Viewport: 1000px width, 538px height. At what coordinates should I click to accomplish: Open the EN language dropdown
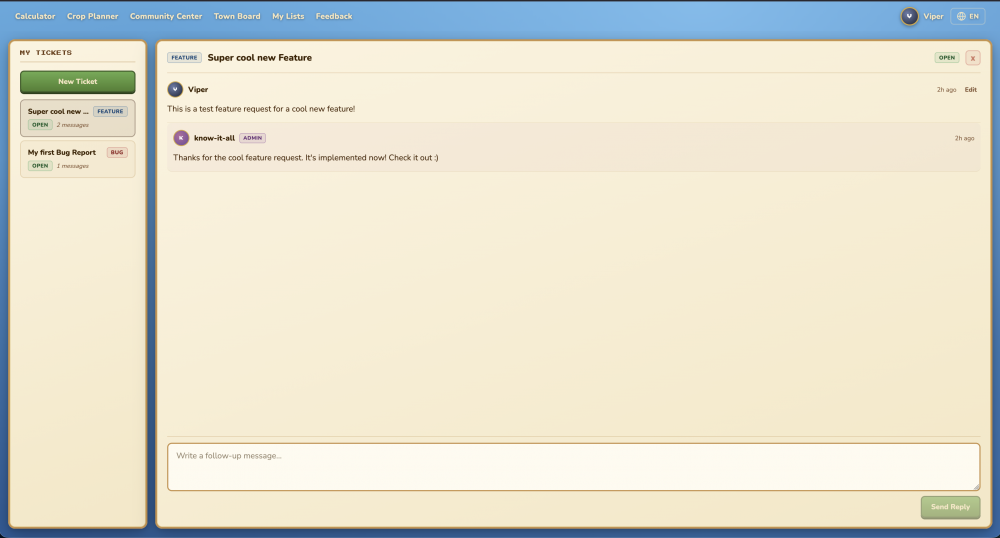coord(968,16)
